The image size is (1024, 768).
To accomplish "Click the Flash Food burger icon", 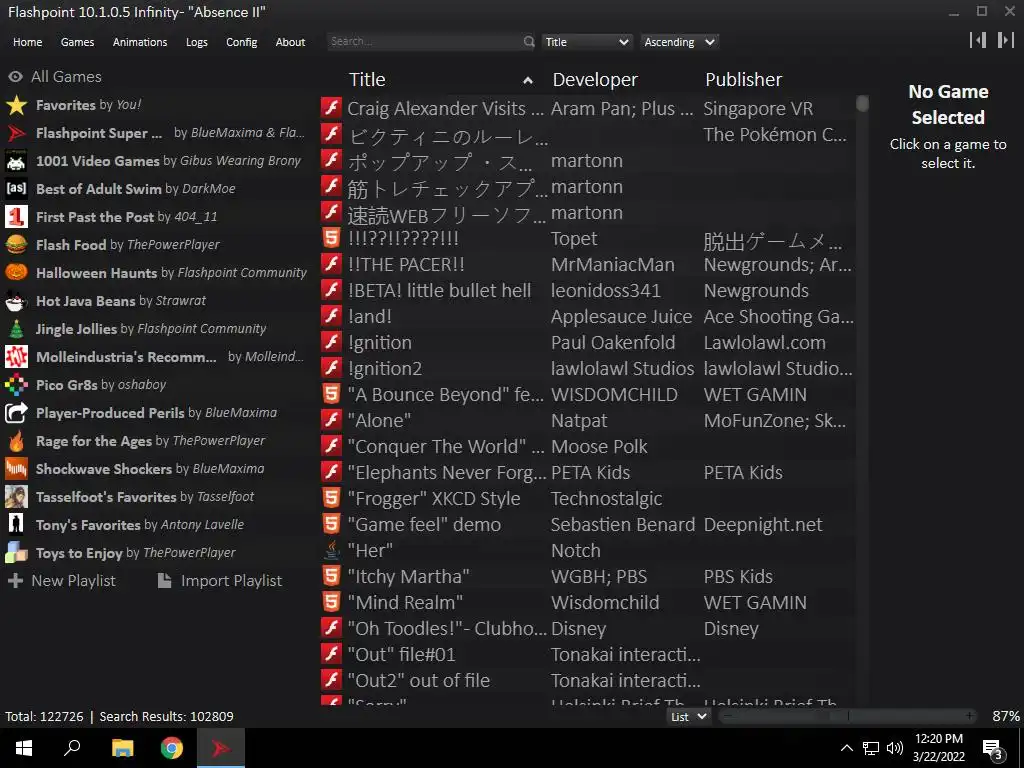I will point(16,245).
